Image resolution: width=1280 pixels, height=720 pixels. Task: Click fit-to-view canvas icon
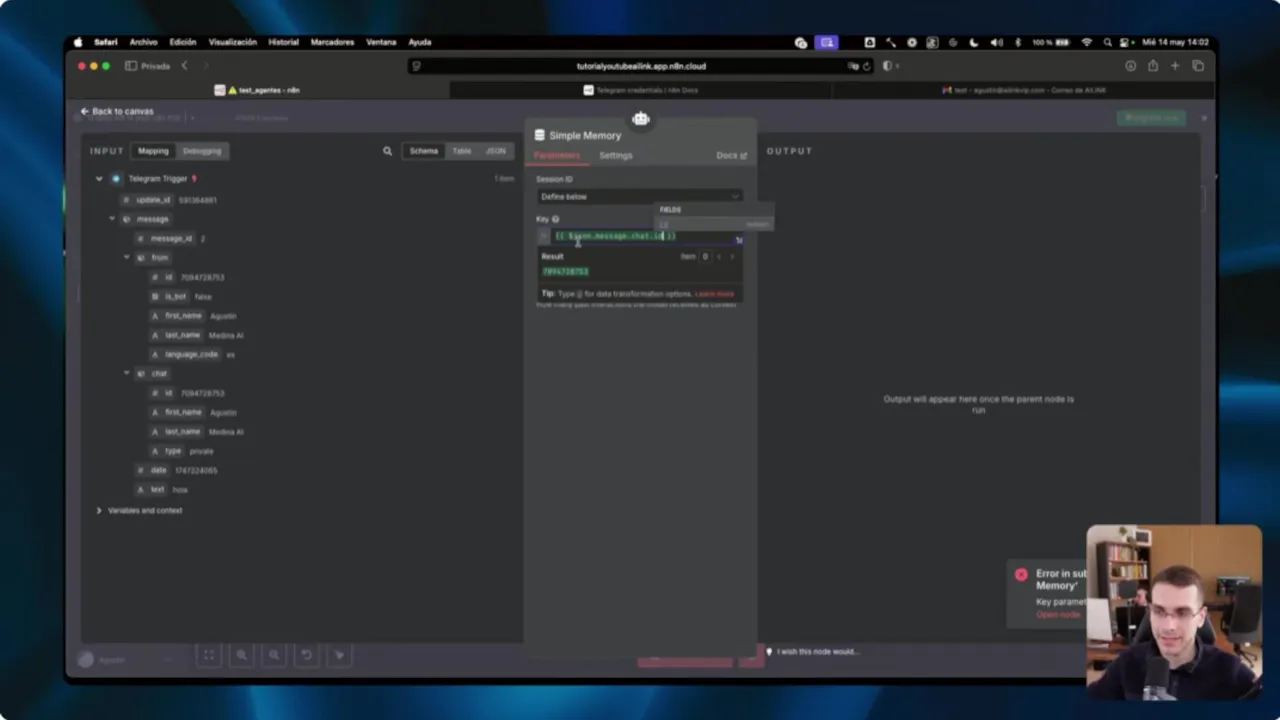[209, 655]
